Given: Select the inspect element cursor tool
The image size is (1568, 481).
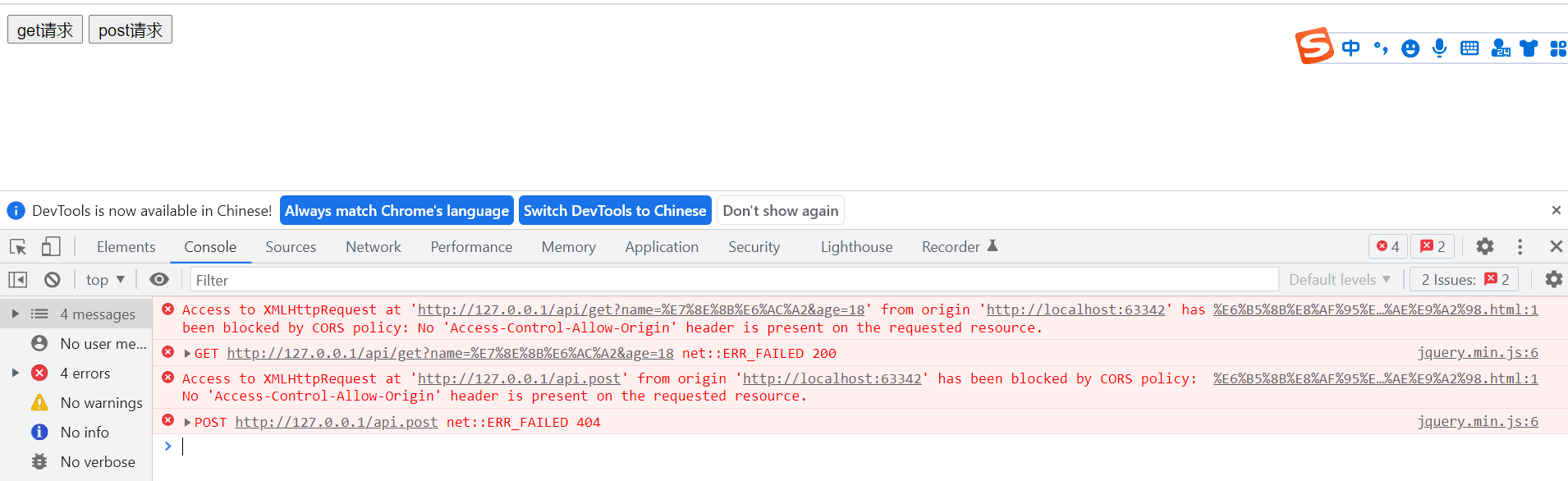Looking at the screenshot, I should point(16,246).
